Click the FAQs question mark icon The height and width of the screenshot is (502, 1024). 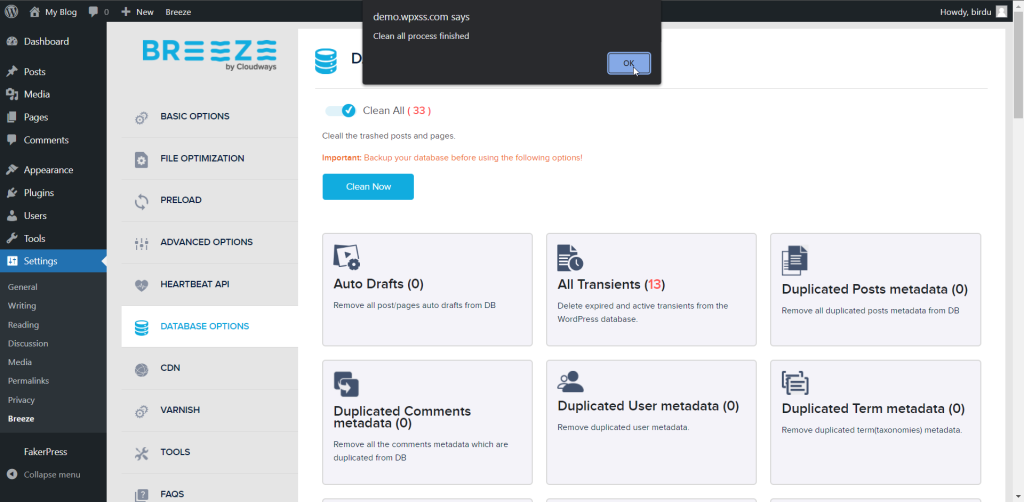pos(141,496)
